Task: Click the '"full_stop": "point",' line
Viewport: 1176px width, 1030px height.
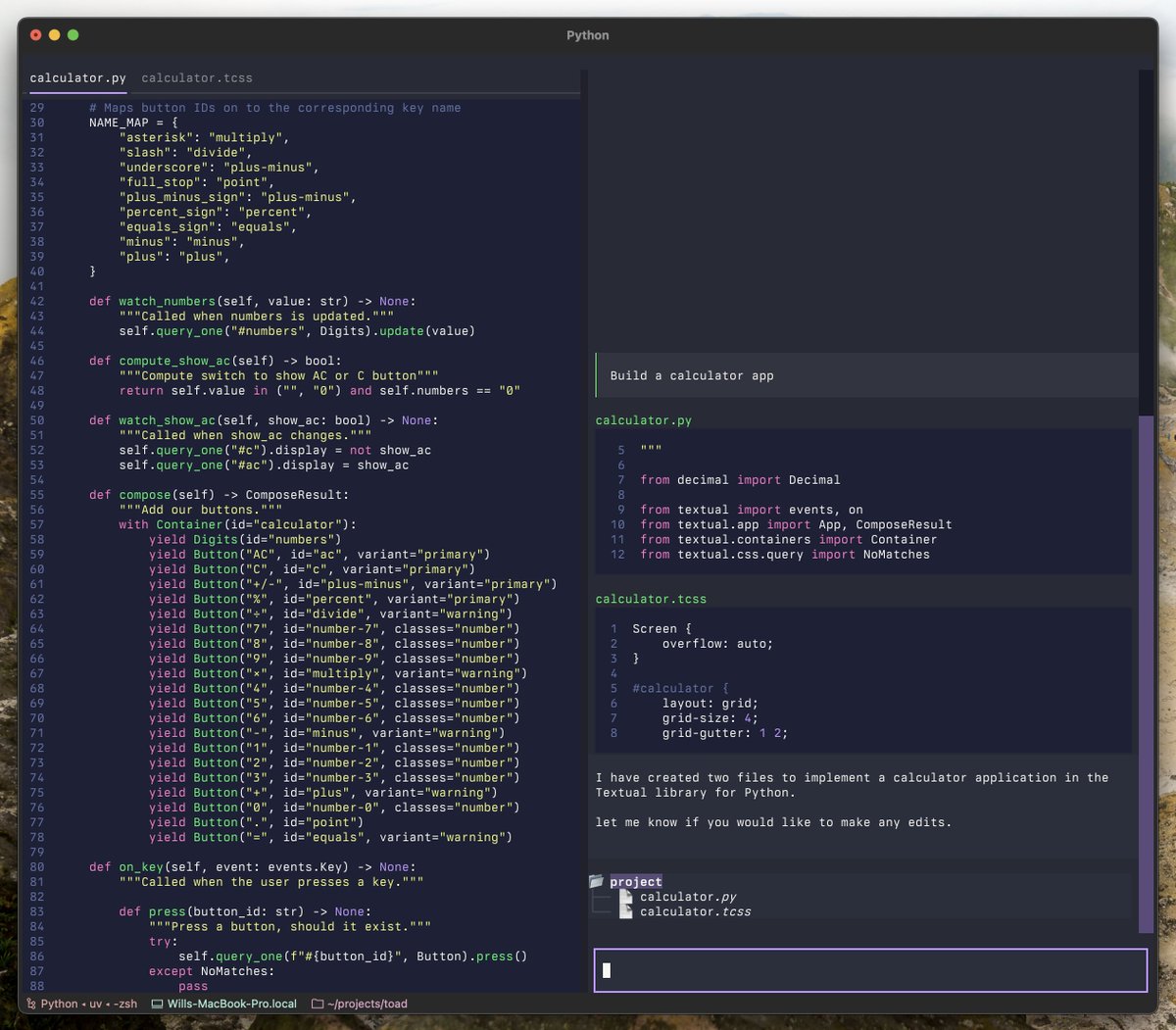Action: [x=197, y=182]
